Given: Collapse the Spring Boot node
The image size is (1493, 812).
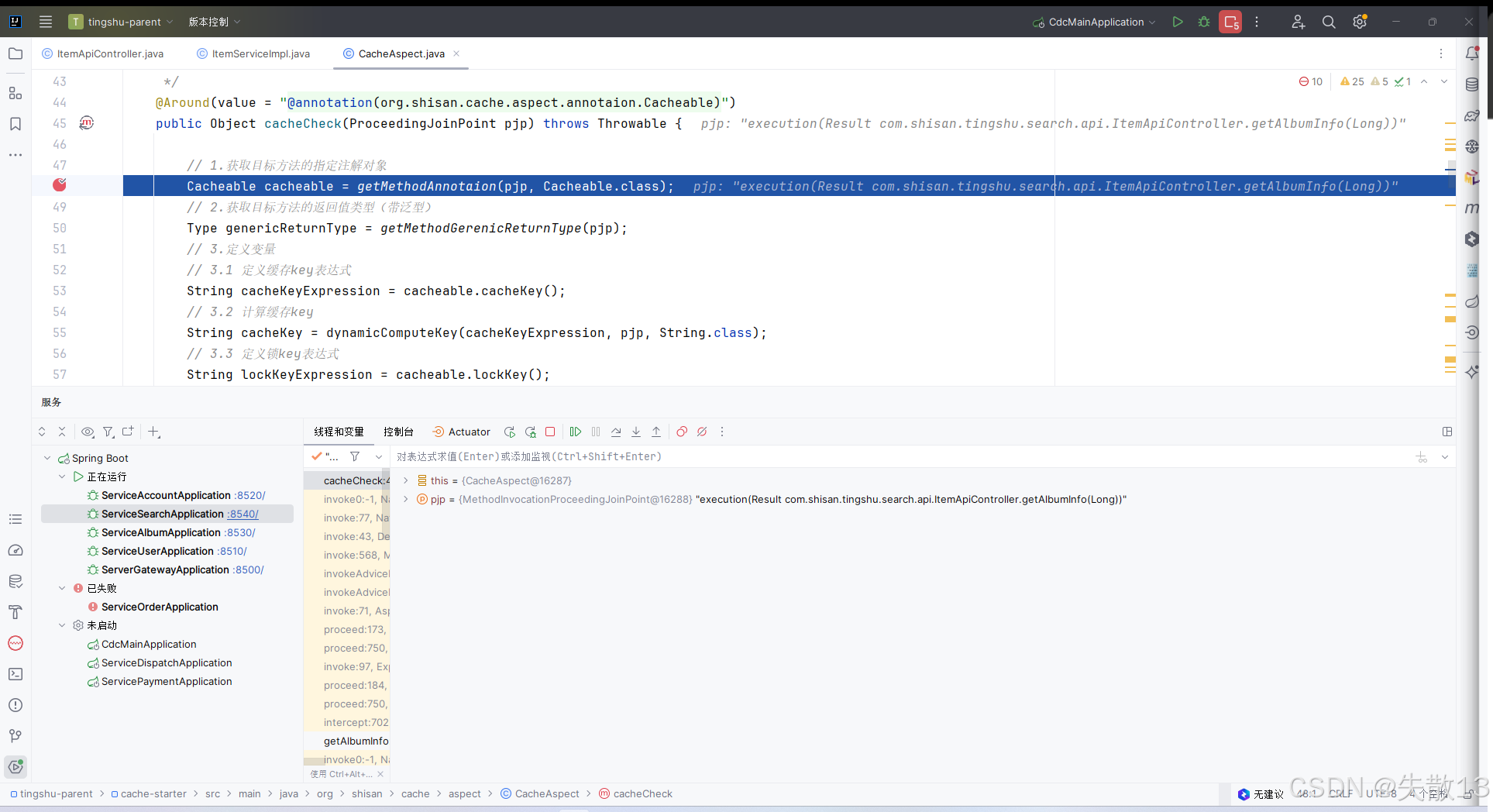Looking at the screenshot, I should (47, 458).
